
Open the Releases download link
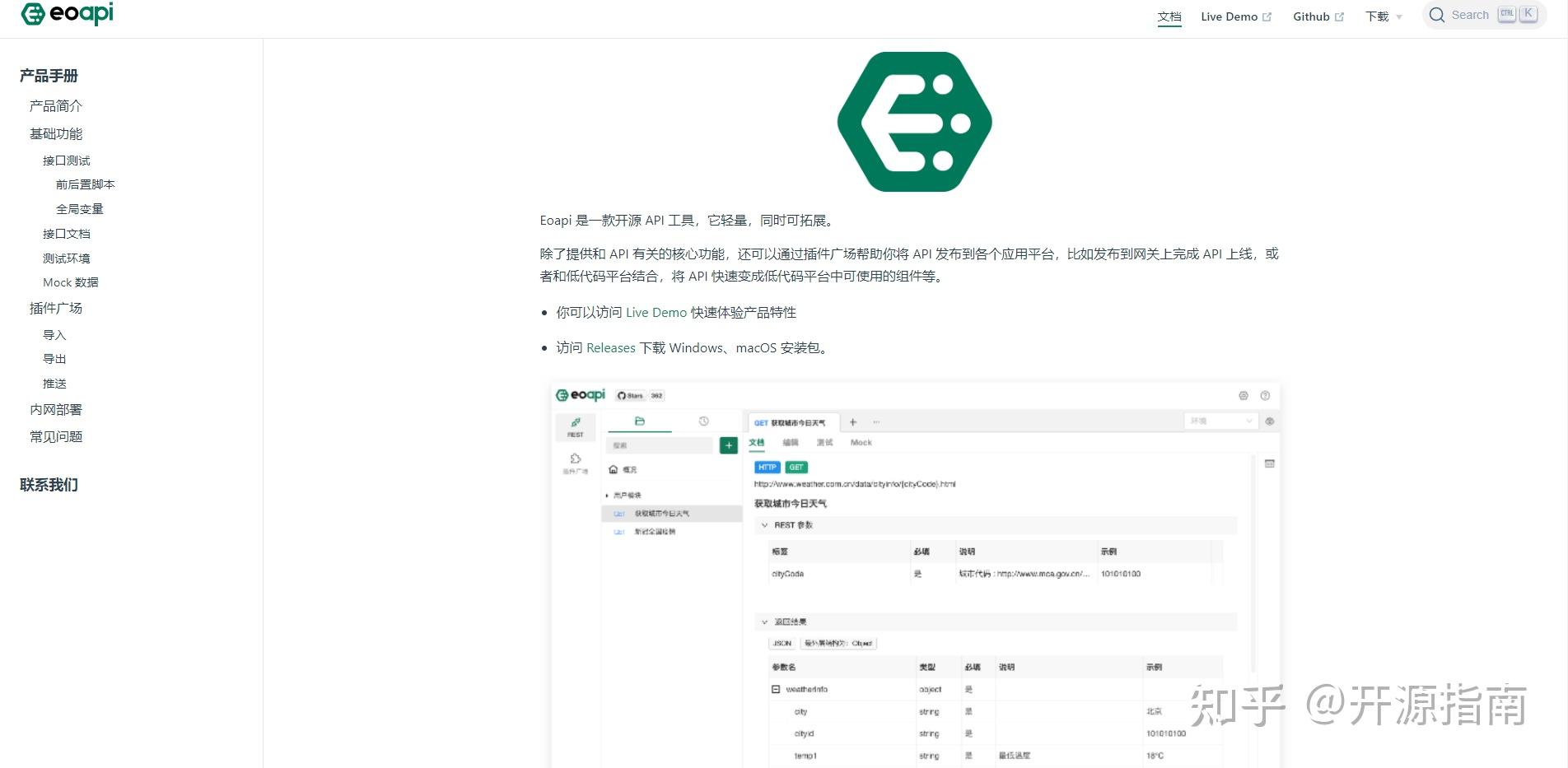(609, 347)
